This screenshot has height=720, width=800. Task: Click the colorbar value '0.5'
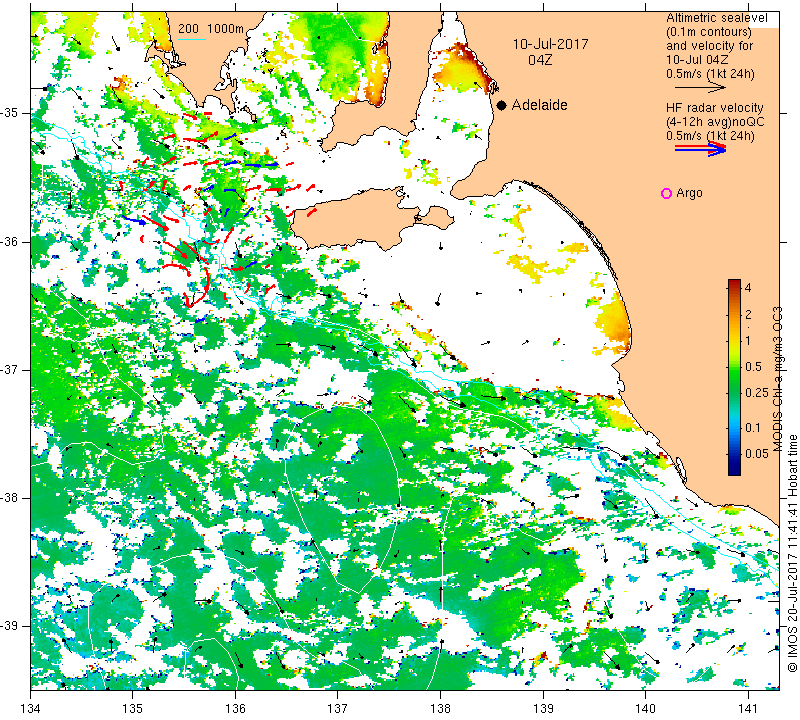[753, 366]
